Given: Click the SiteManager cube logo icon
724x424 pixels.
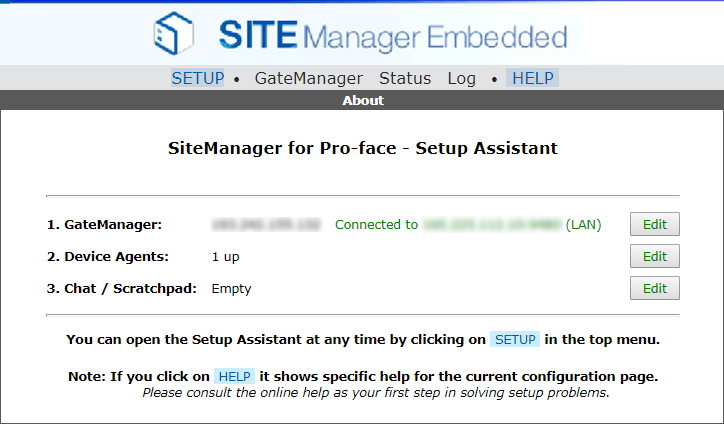Looking at the screenshot, I should point(173,33).
